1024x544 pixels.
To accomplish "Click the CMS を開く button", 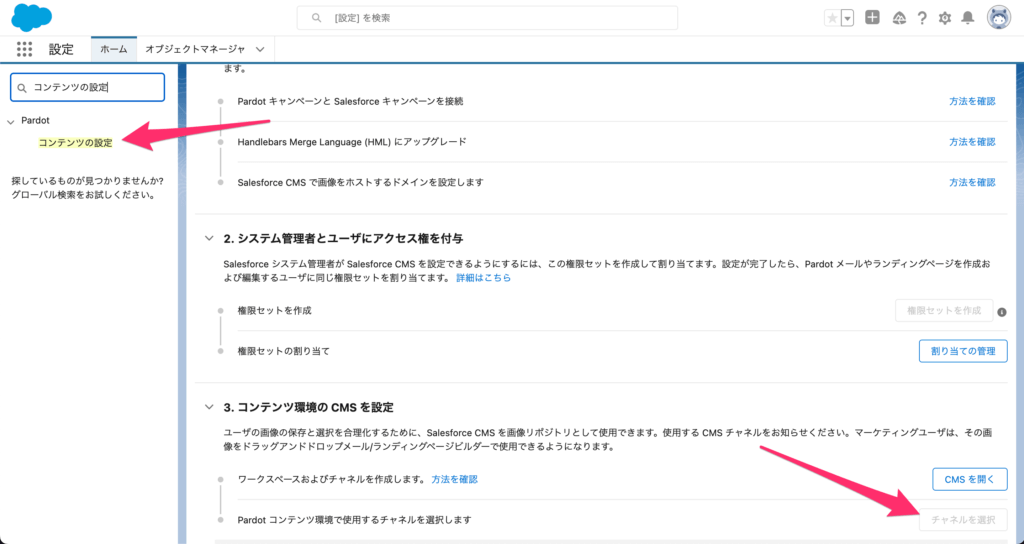I will point(969,479).
